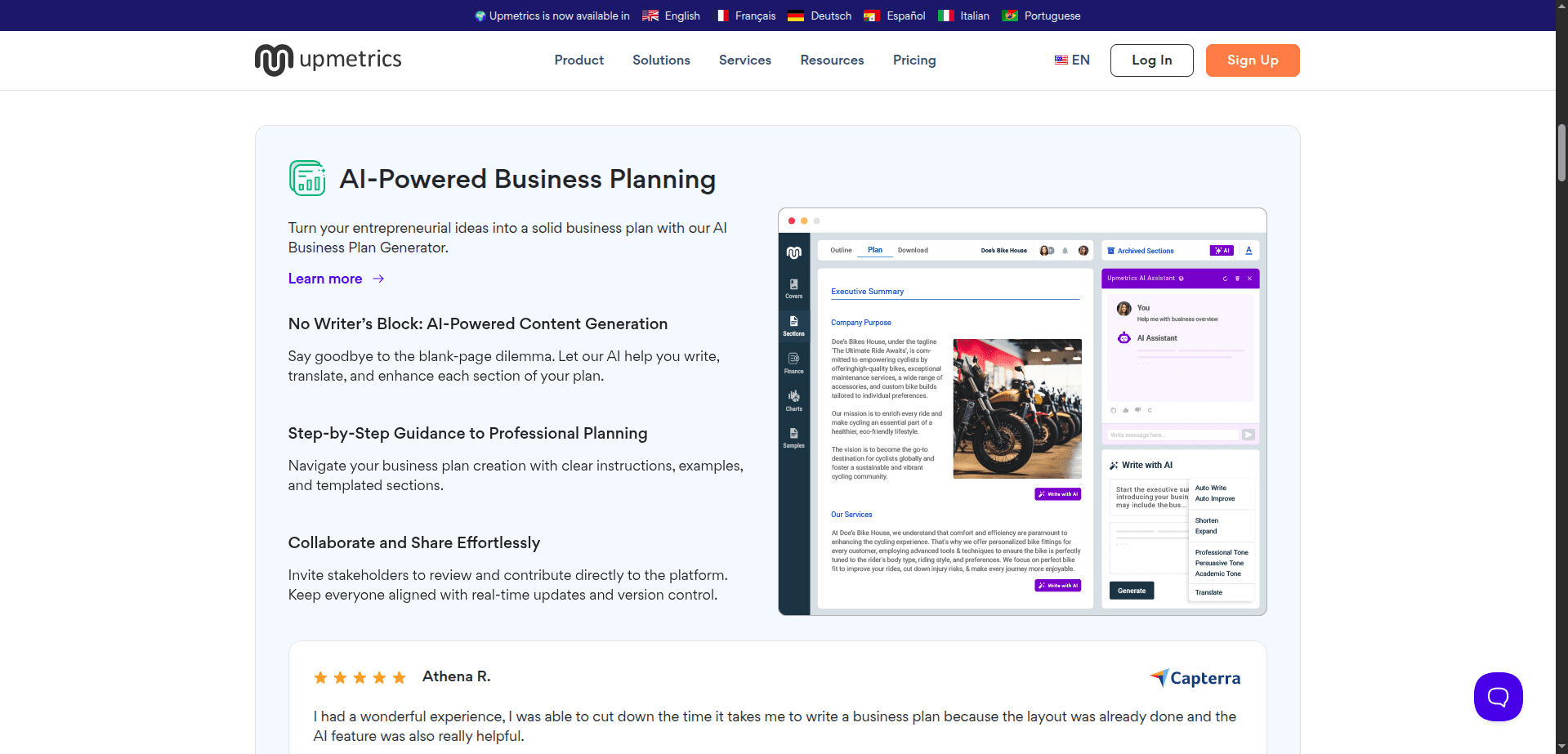Screen dimensions: 1568x754
Task: Click the app preview screenshot image
Action: (1022, 411)
